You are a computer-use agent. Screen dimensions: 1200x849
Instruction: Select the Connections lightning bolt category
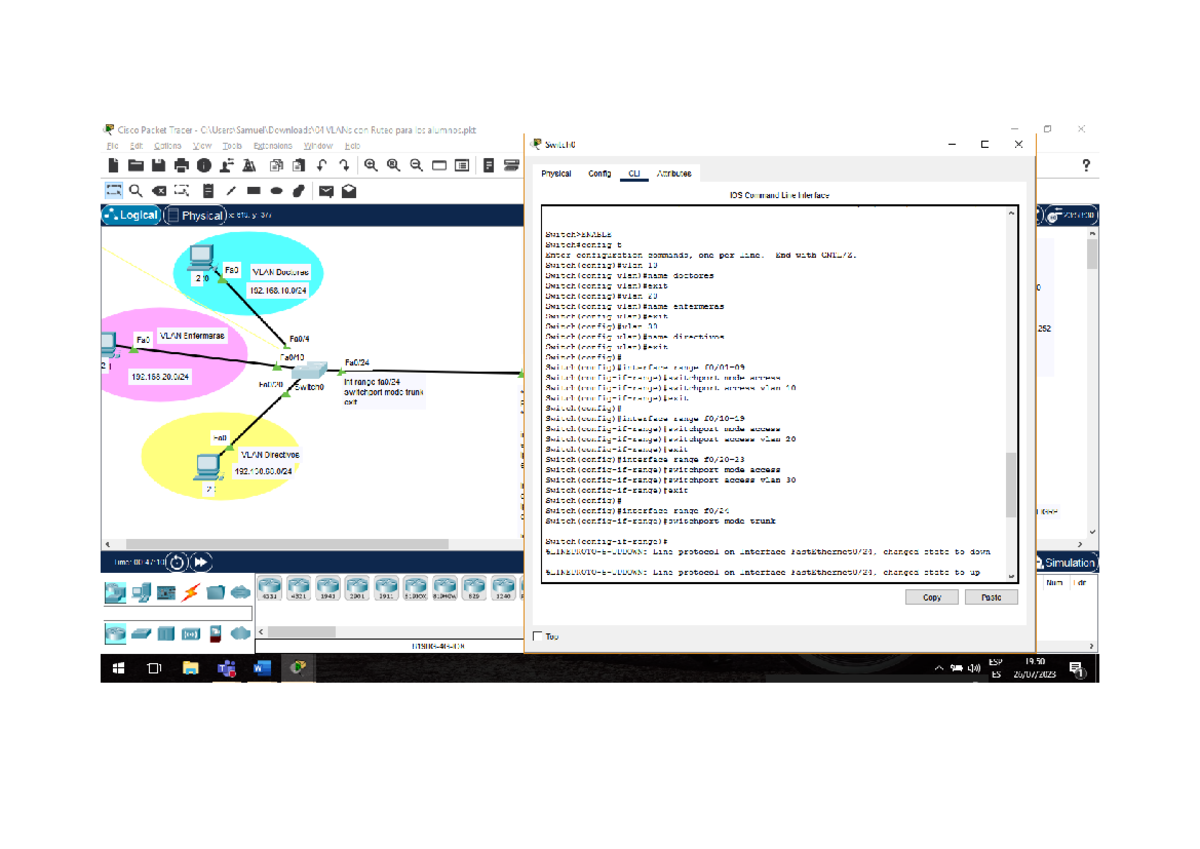pyautogui.click(x=190, y=593)
